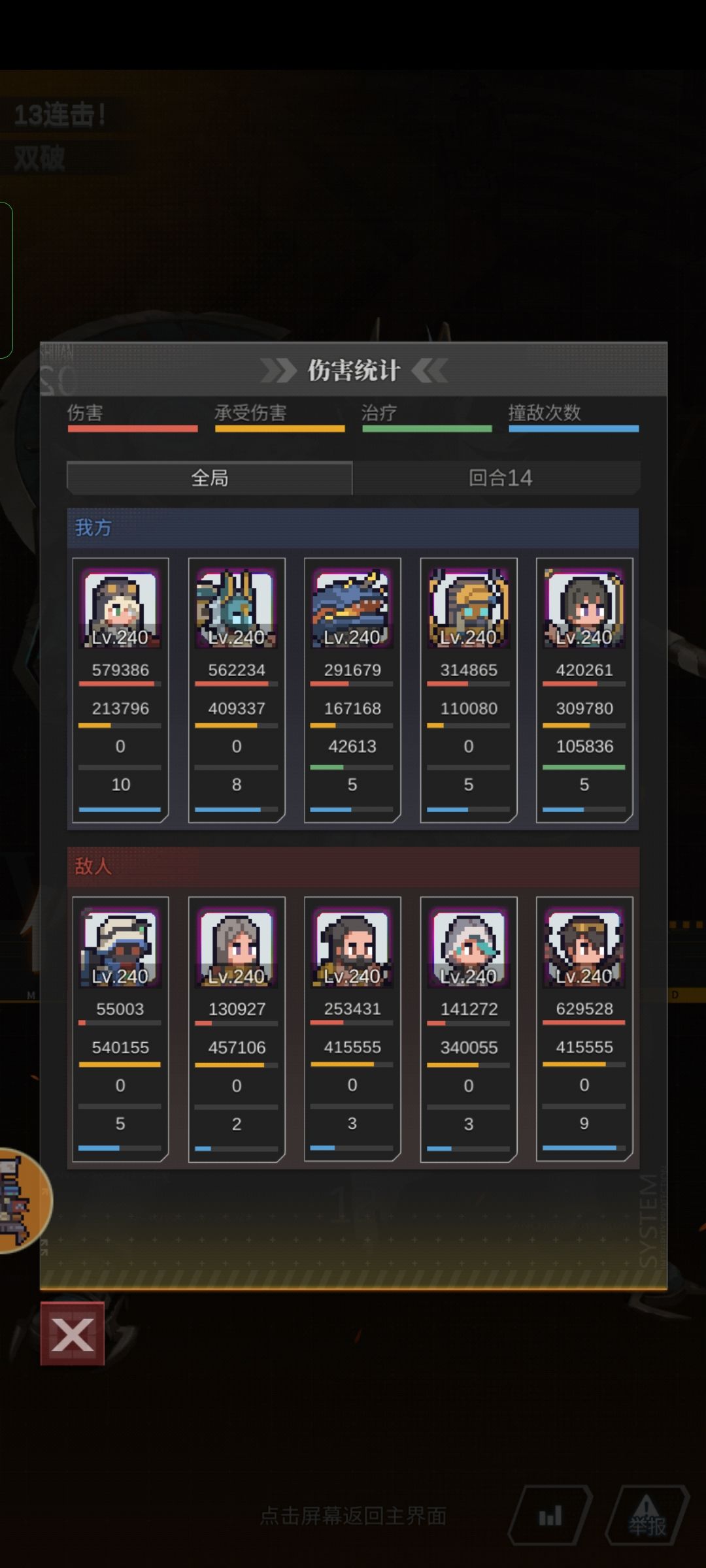Select enemy portrait with 629528 damage
This screenshot has width=706, height=1568.
584,947
